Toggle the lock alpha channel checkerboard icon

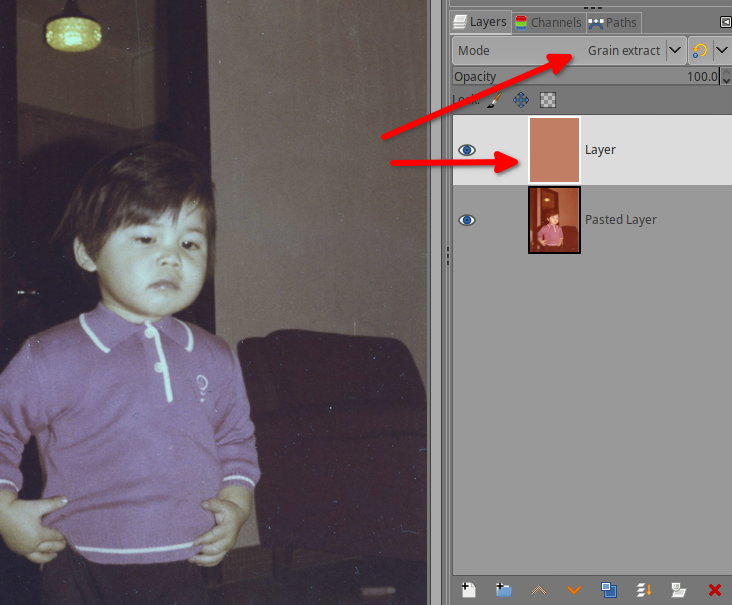tap(548, 99)
